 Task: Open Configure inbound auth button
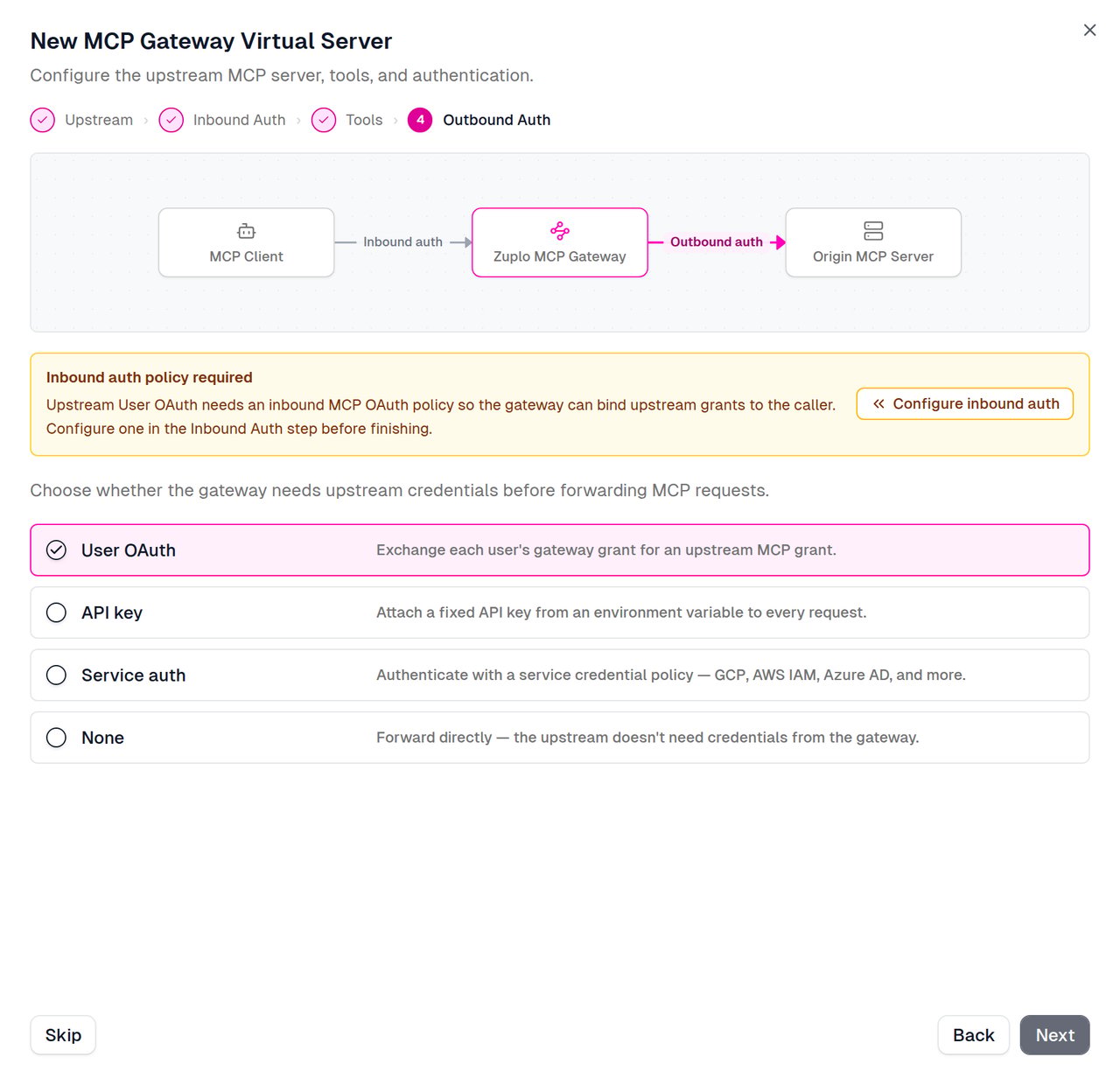[x=965, y=403]
